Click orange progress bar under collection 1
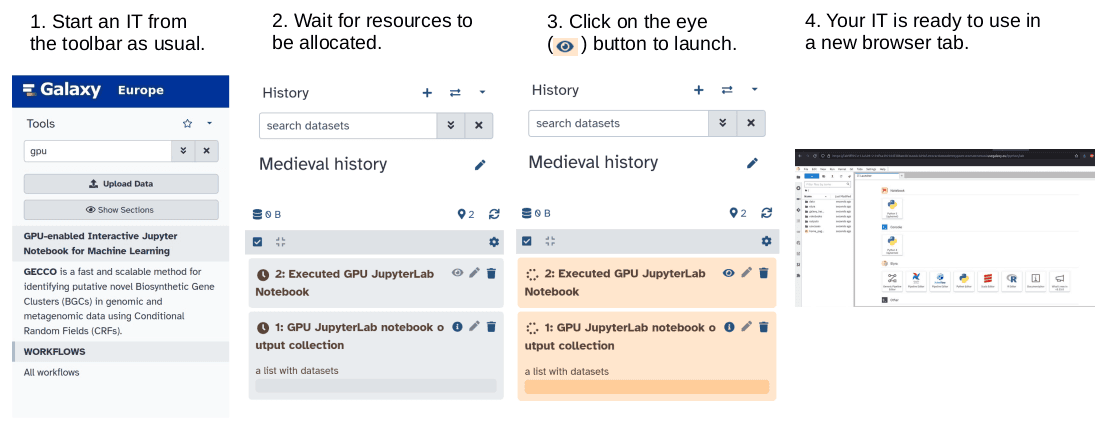 click(647, 386)
